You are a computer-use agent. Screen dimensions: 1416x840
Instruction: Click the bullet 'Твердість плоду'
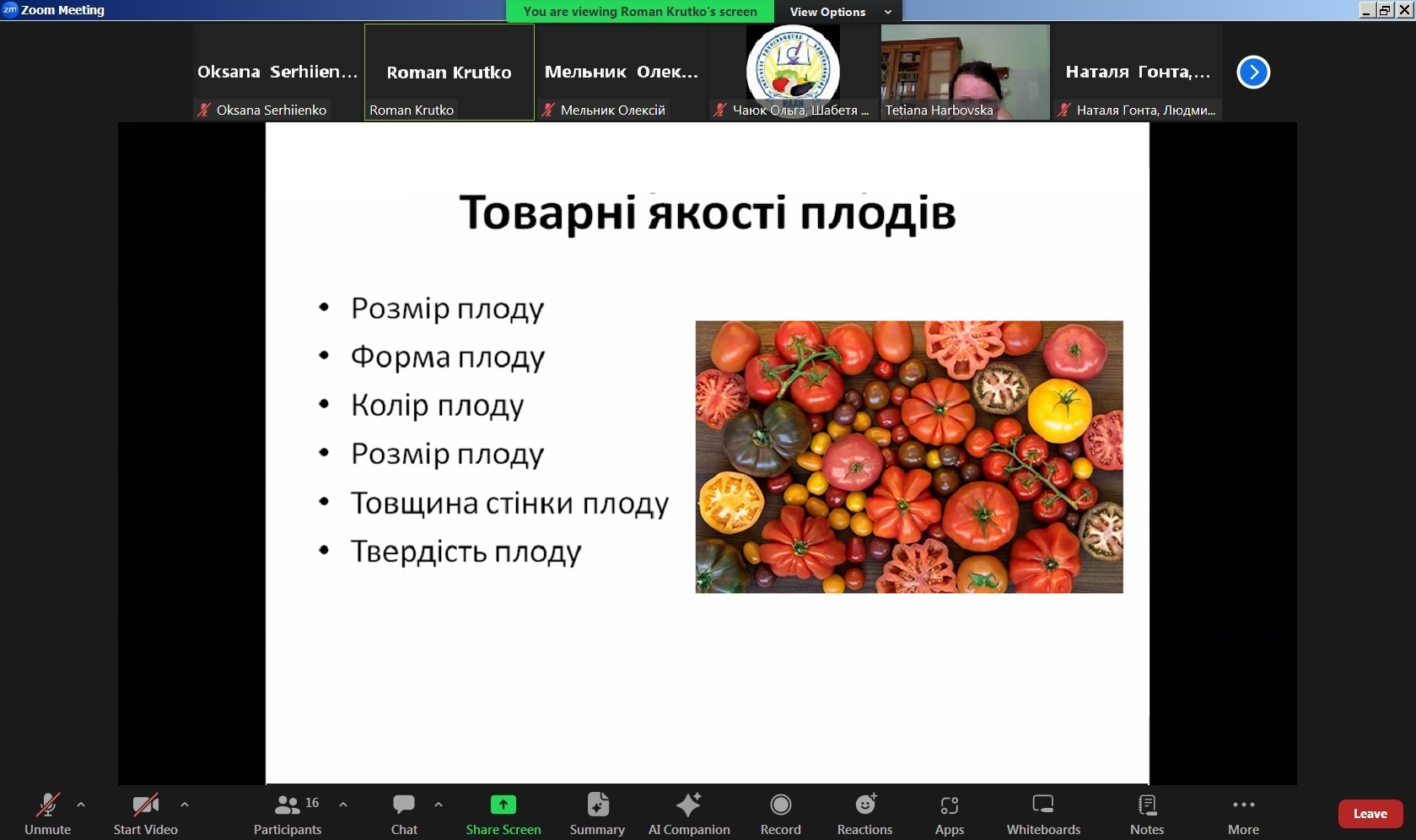point(466,552)
